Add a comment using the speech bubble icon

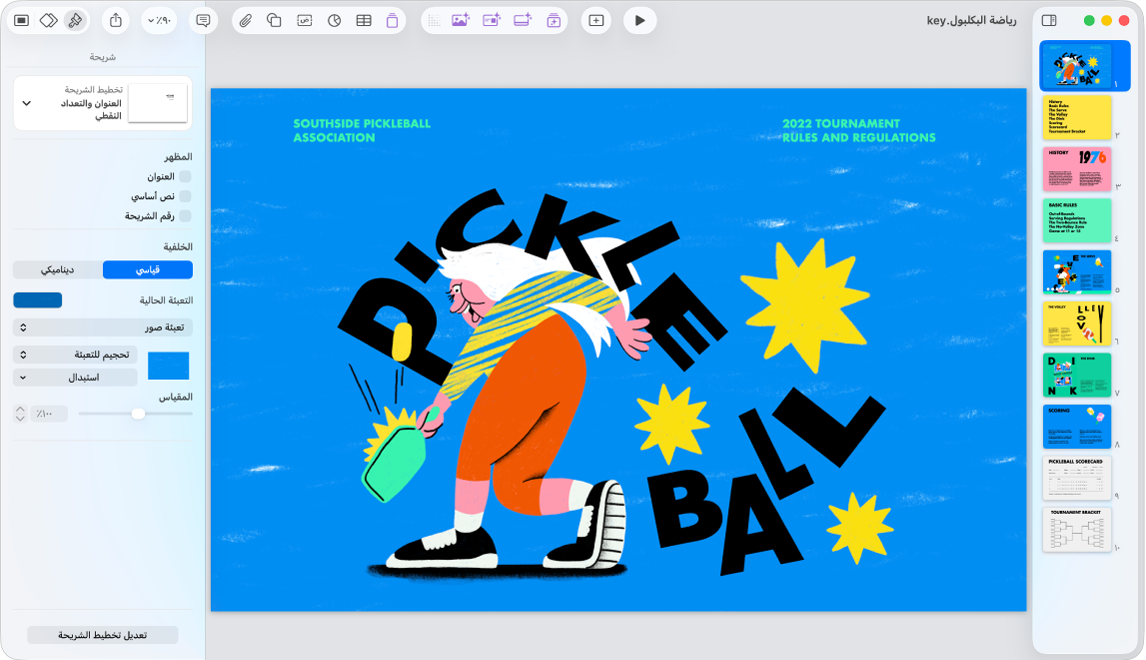(x=203, y=20)
